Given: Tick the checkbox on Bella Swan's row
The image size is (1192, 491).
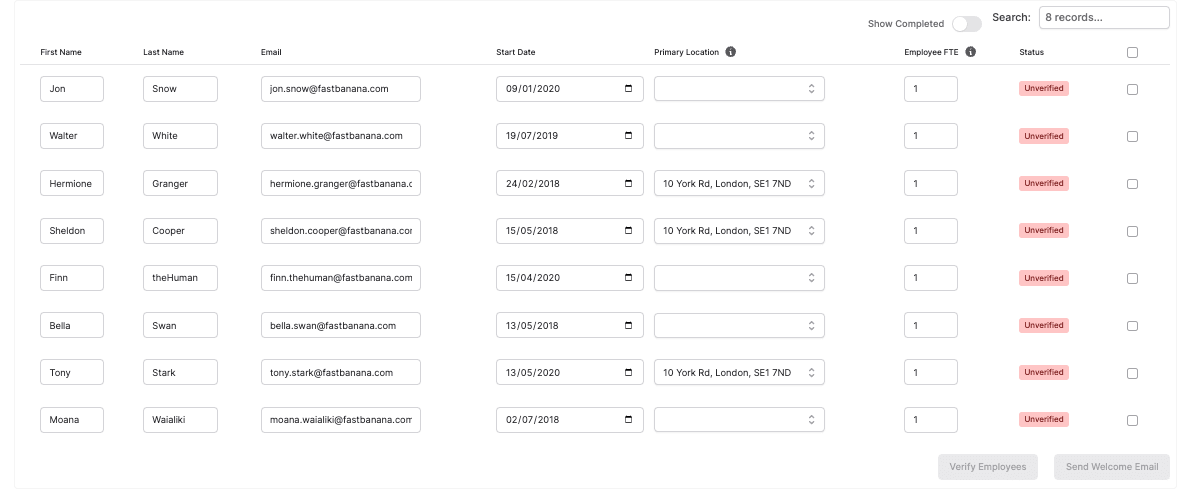Looking at the screenshot, I should tap(1132, 326).
